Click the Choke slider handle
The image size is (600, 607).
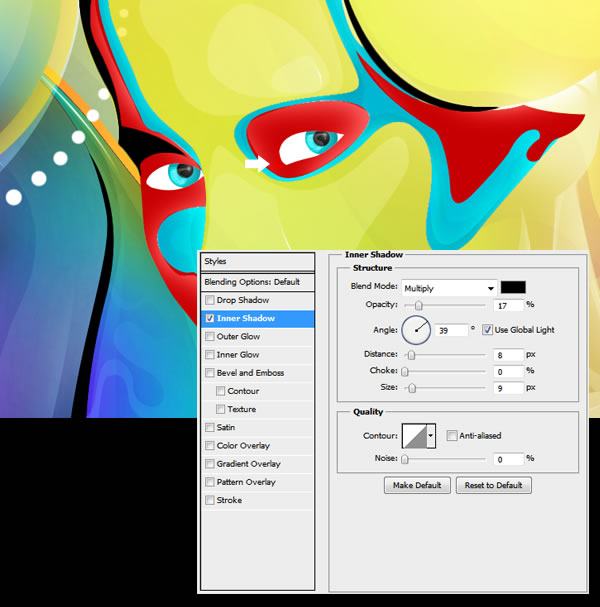click(405, 372)
